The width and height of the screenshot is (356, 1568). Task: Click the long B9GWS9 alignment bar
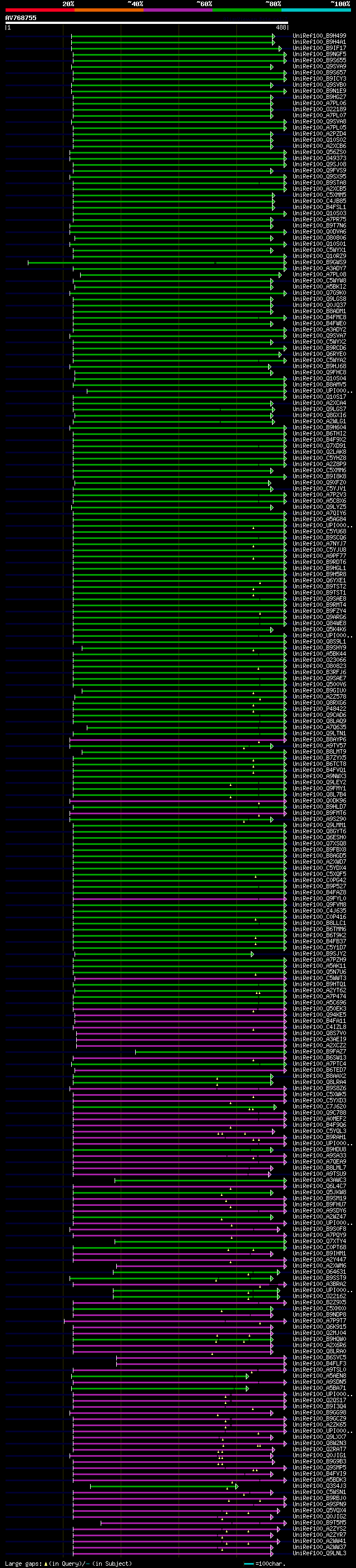[x=156, y=263]
